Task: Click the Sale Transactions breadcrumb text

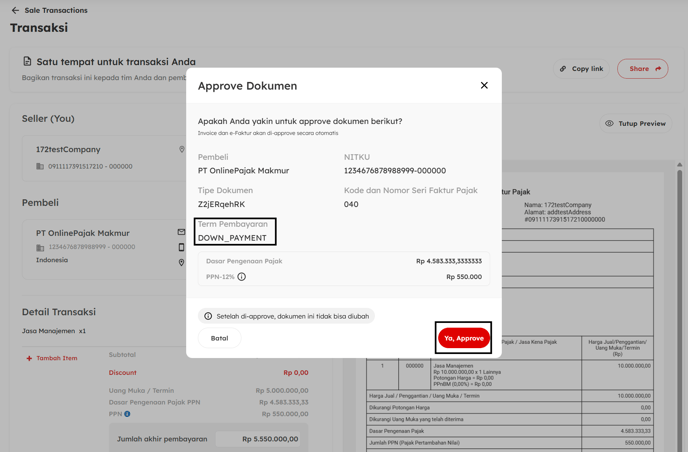Action: coord(56,10)
